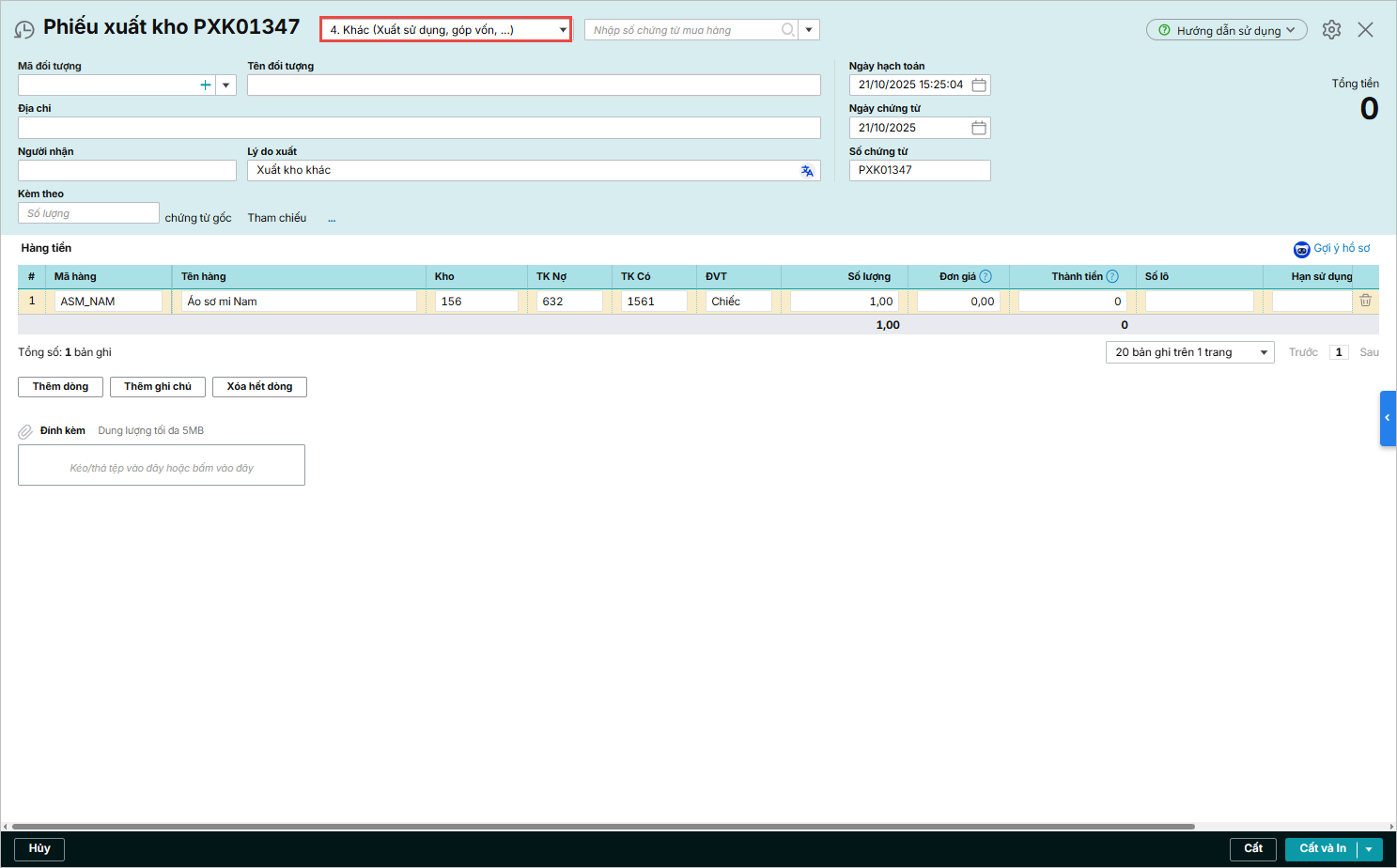Click the Xóa hết dòng button
This screenshot has width=1397, height=868.
click(259, 387)
